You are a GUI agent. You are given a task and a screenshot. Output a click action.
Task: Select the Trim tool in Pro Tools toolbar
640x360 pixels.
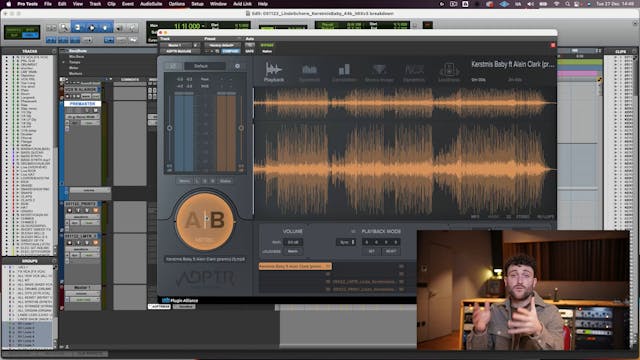78,28
